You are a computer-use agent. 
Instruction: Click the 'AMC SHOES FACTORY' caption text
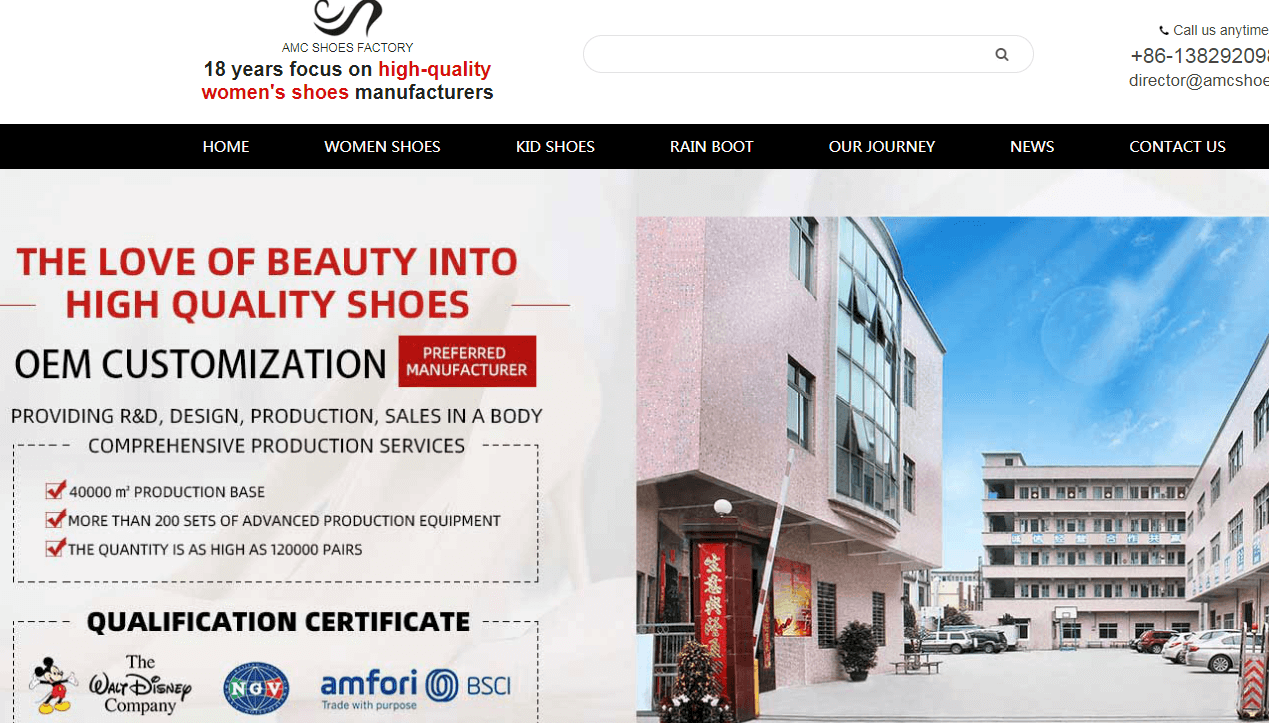tap(347, 47)
